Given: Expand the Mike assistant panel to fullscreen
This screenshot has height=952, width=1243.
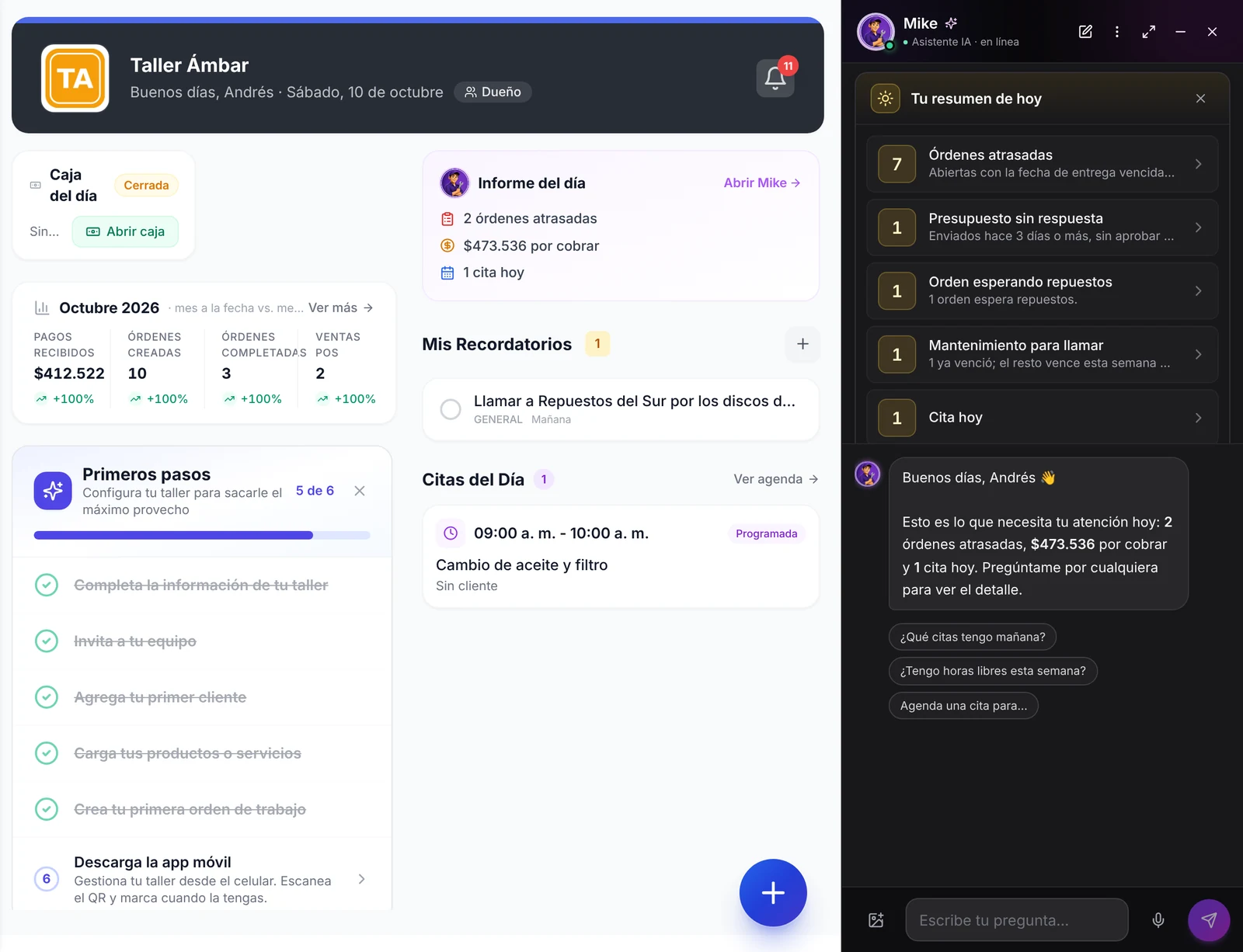Looking at the screenshot, I should pyautogui.click(x=1148, y=32).
